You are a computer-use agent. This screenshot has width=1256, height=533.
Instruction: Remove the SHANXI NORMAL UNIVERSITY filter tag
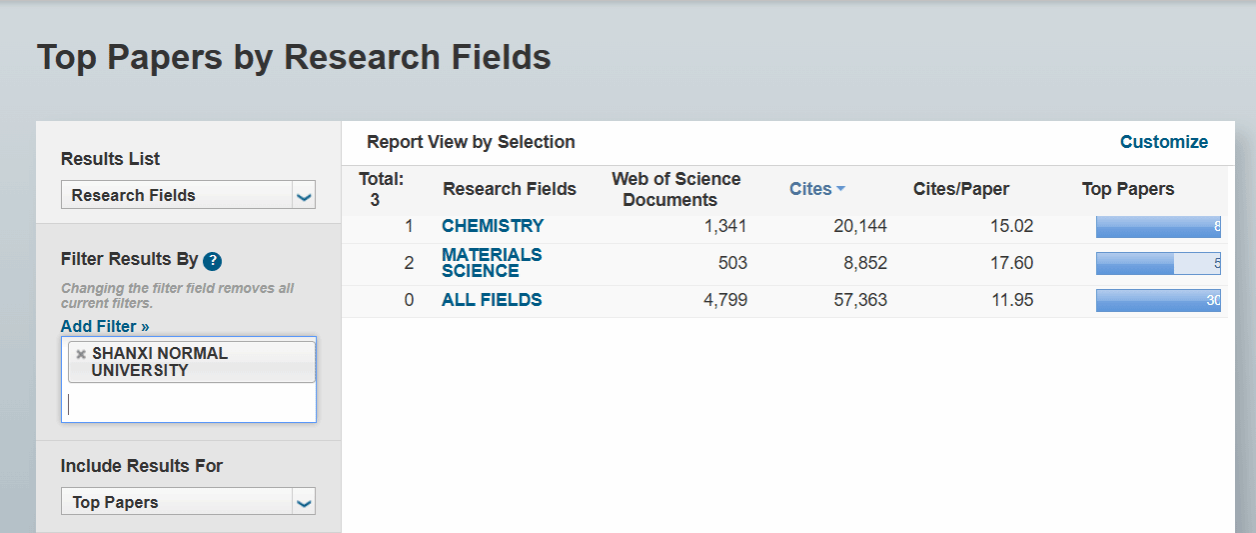click(81, 354)
